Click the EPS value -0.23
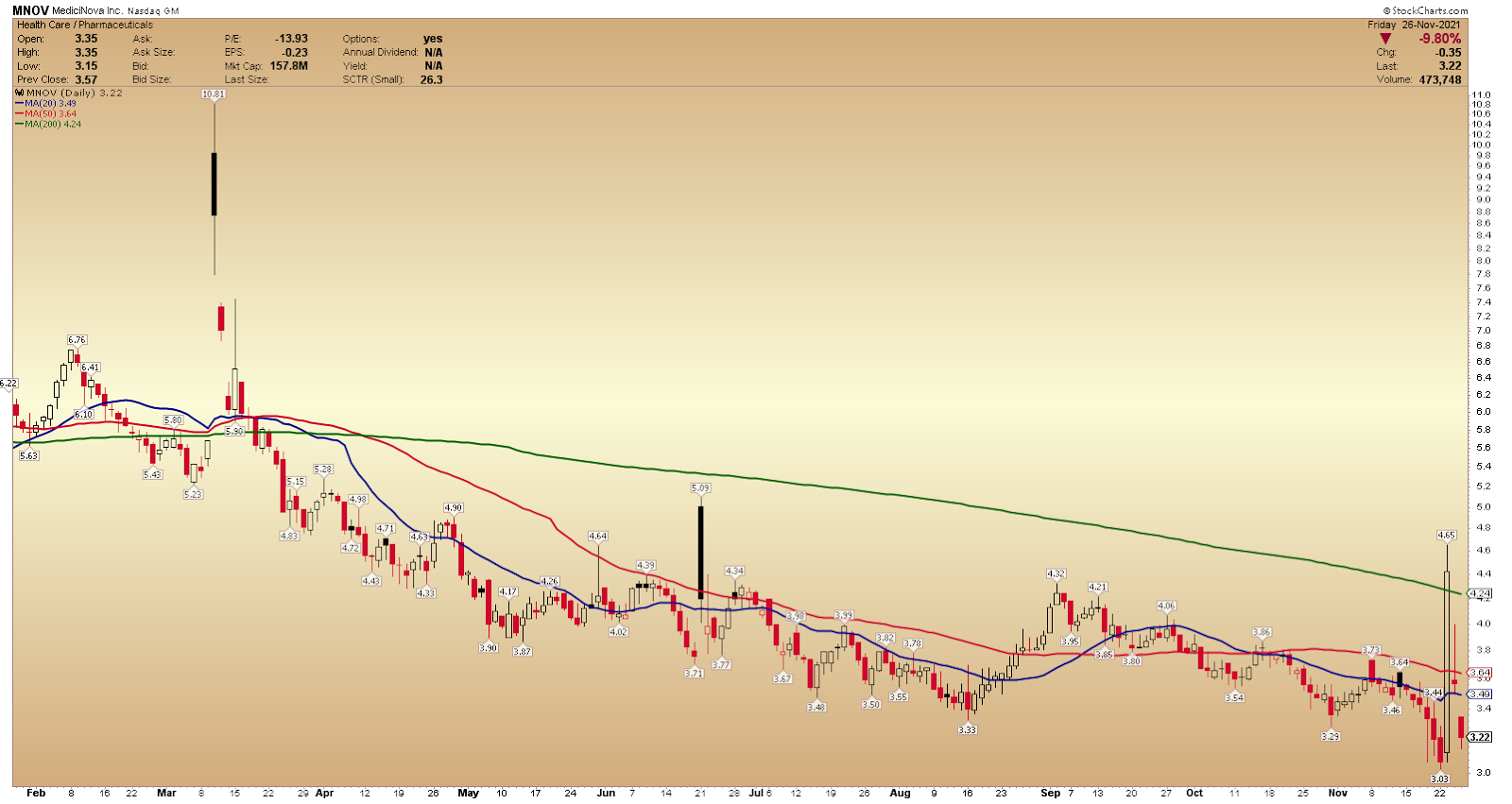 tap(295, 53)
